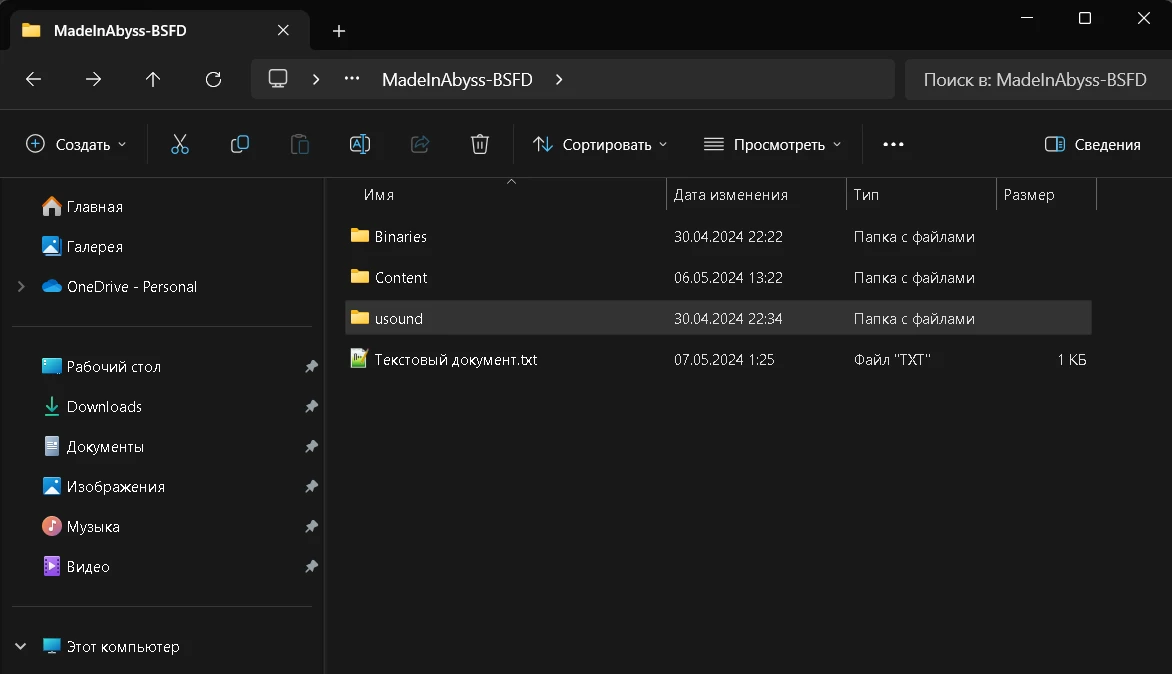The width and height of the screenshot is (1172, 674).
Task: Open a new tab with plus icon
Action: [x=339, y=31]
